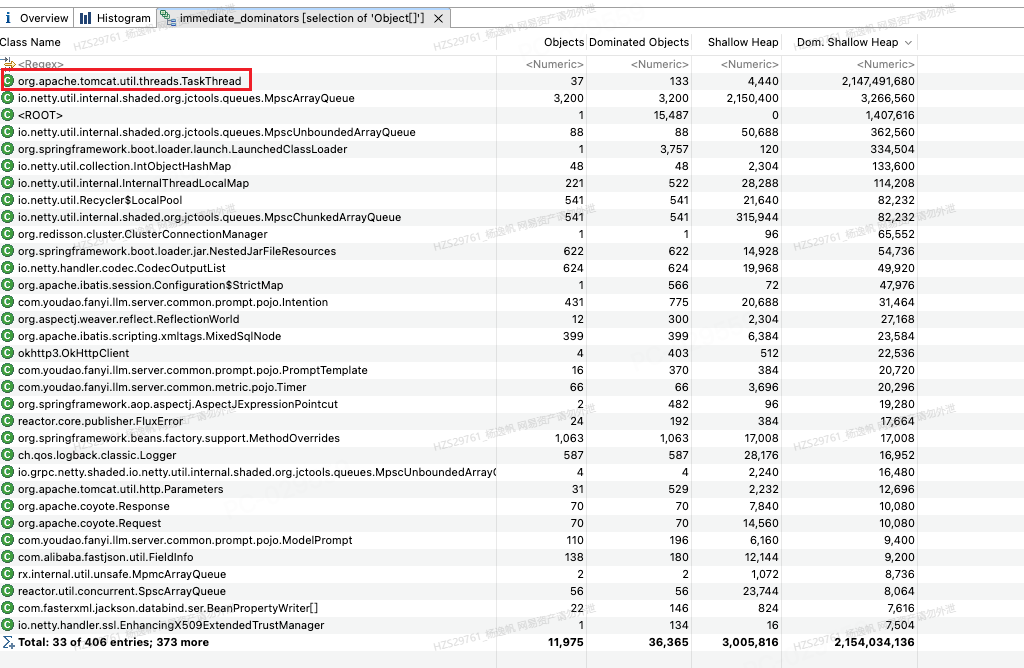Expand Total: 33 of 406 entries row
The height and width of the screenshot is (668, 1024).
click(458, 642)
